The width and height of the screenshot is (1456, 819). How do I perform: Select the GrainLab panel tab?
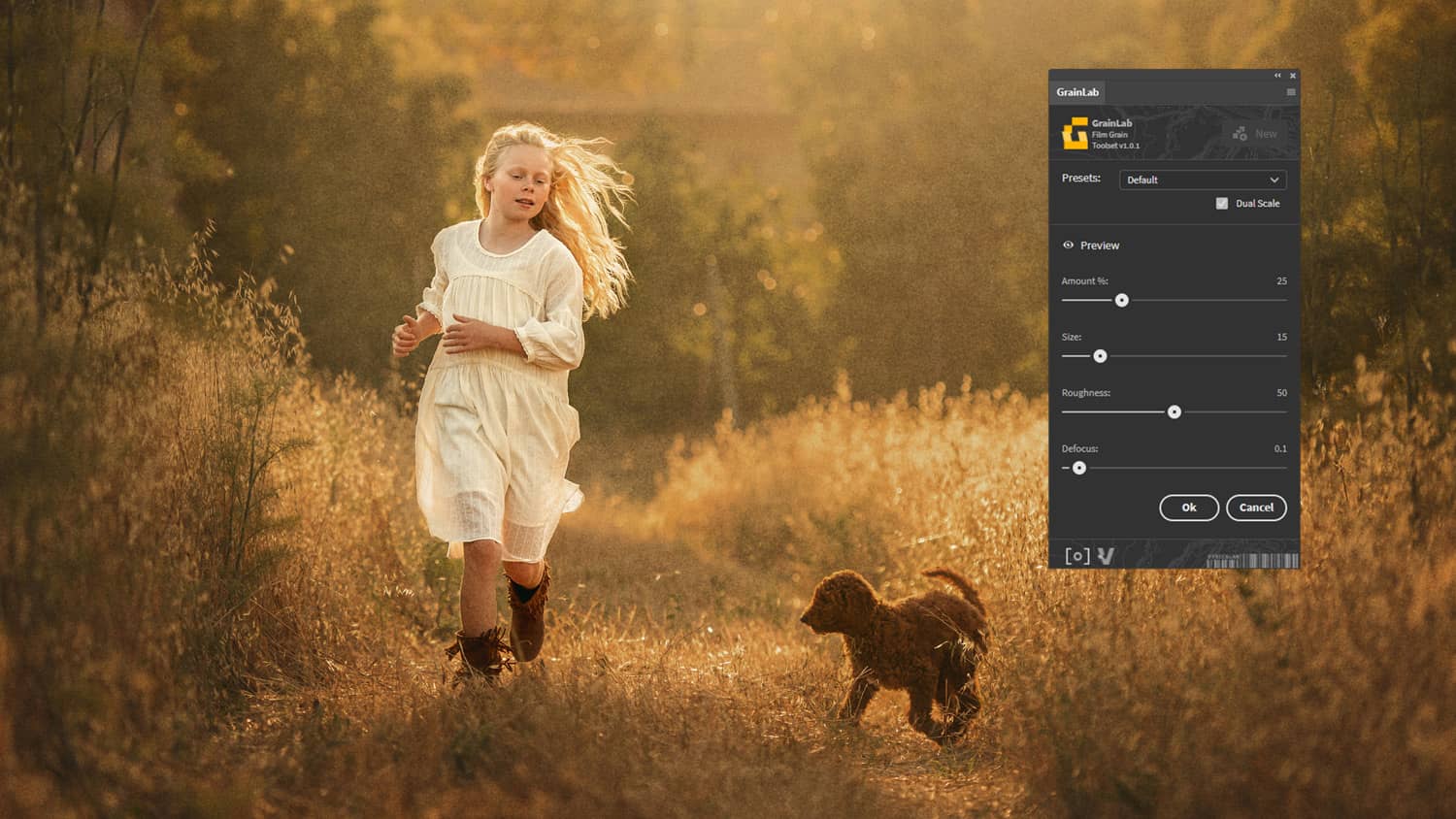click(x=1077, y=92)
